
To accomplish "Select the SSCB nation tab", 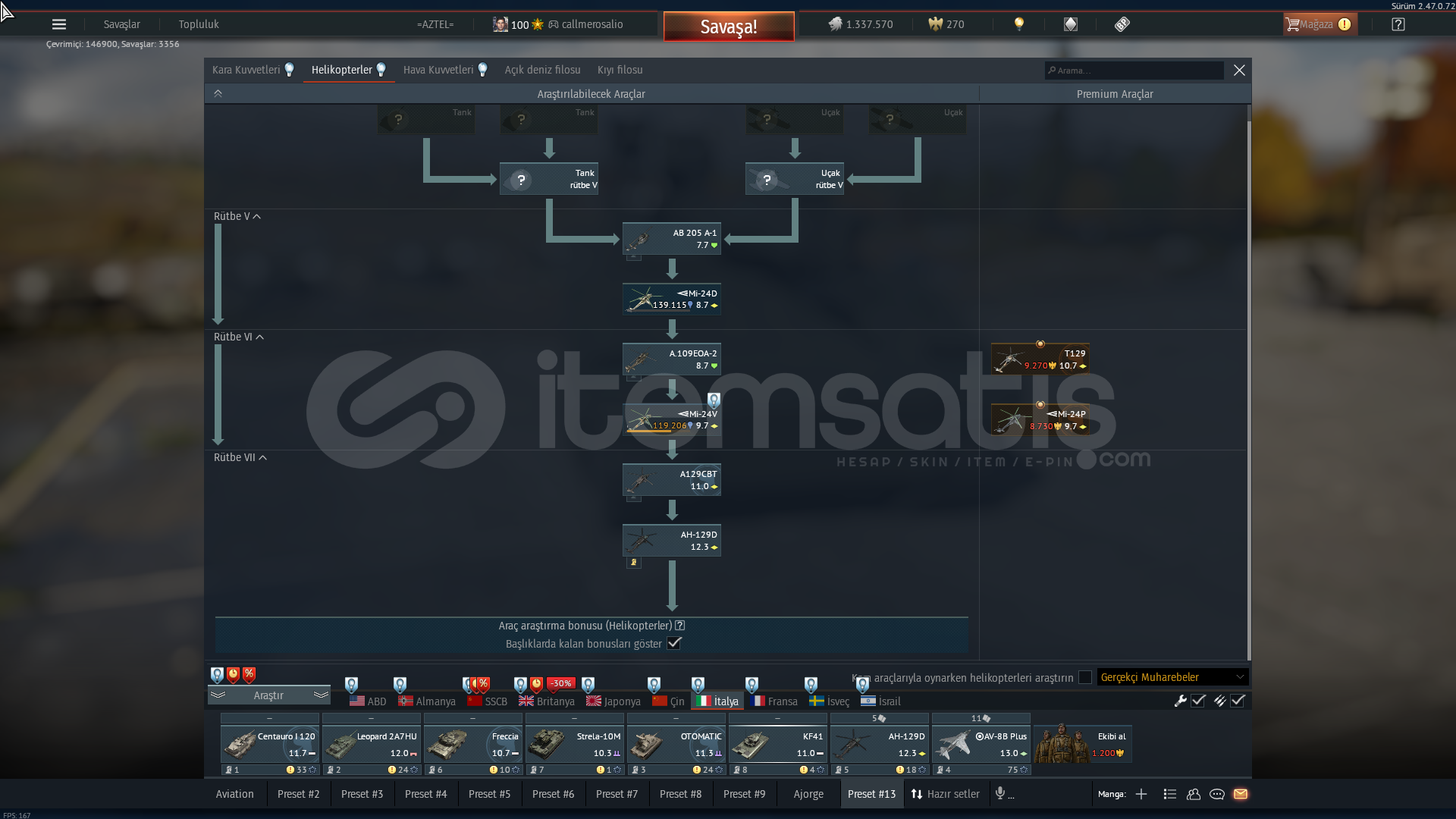I will 488,701.
